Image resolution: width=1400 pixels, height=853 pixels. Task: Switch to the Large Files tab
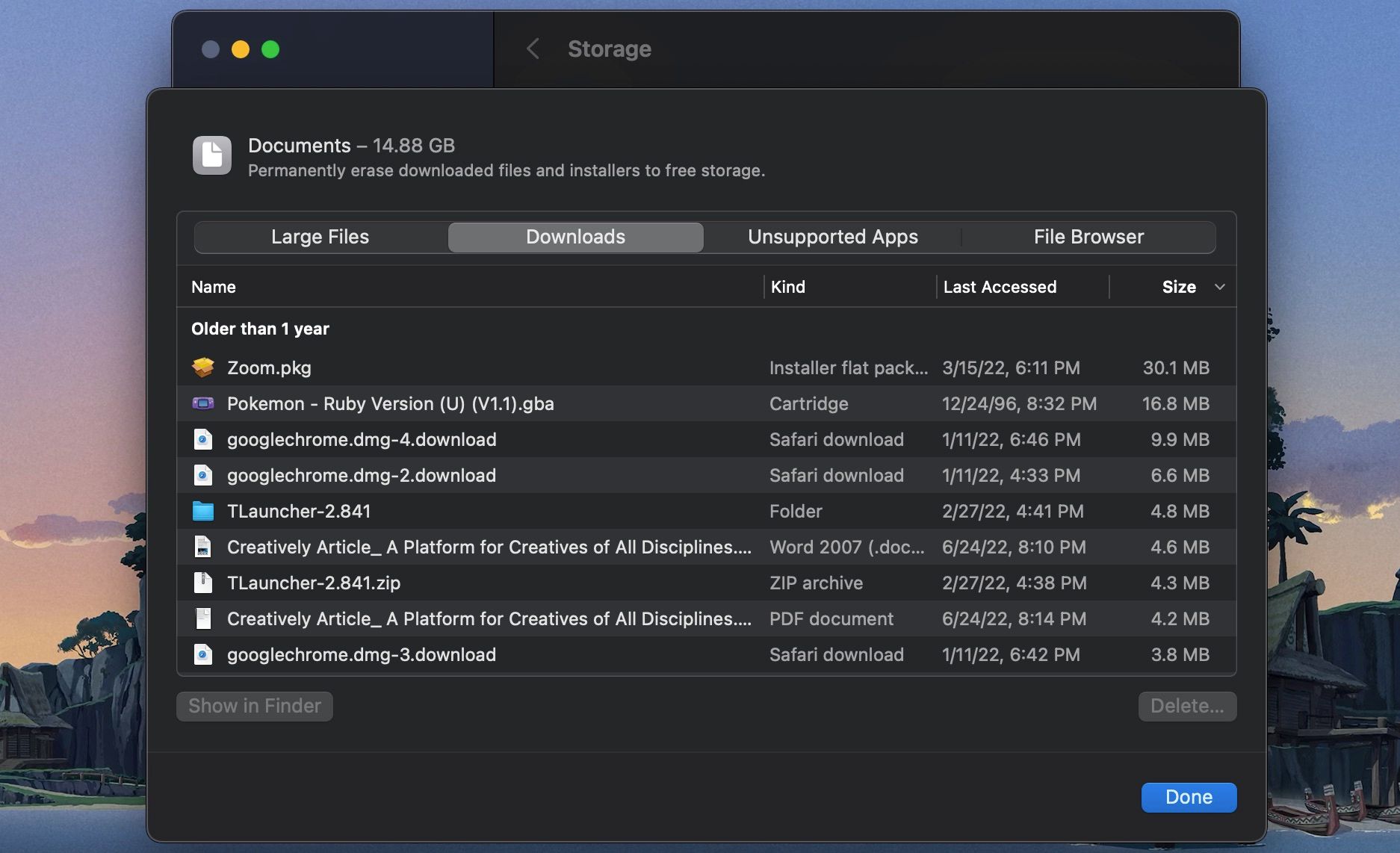point(319,237)
